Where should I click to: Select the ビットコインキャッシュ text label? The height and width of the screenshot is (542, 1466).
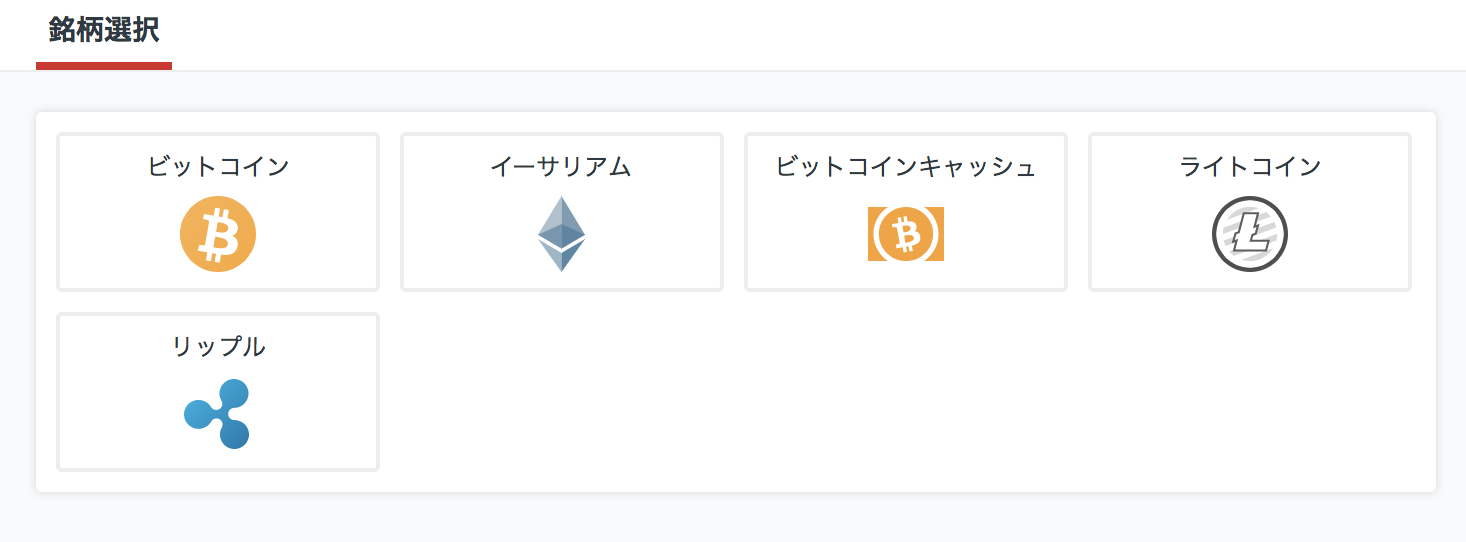(906, 167)
